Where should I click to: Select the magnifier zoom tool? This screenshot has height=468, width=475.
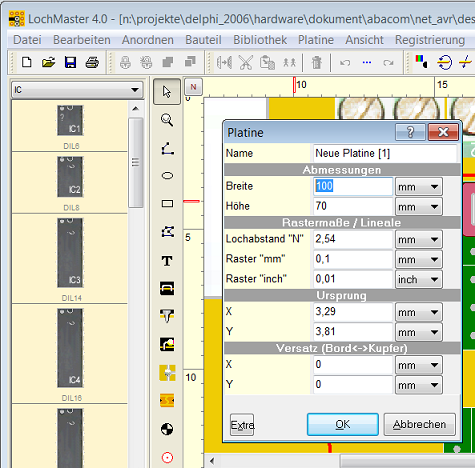167,120
